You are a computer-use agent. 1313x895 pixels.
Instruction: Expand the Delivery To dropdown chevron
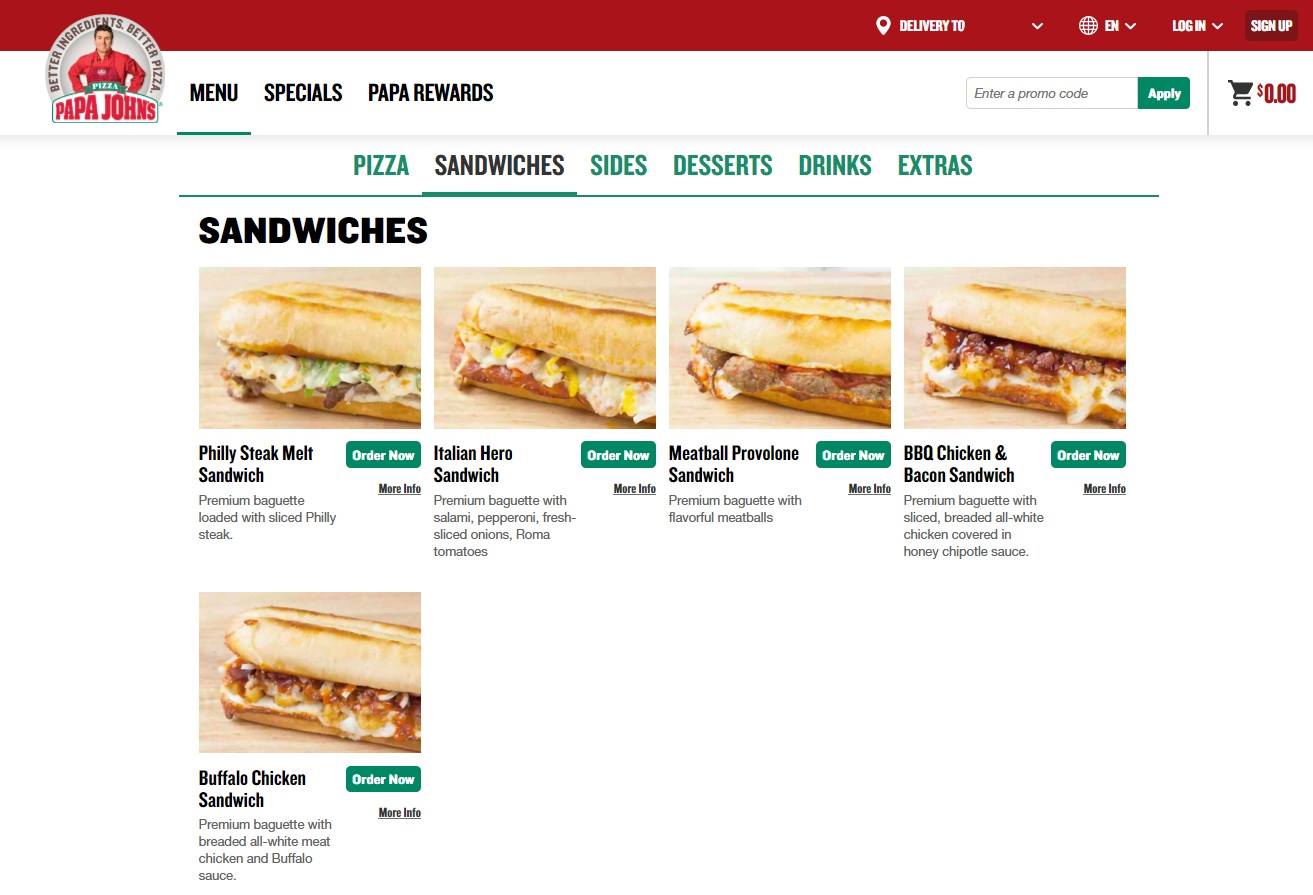click(1037, 26)
